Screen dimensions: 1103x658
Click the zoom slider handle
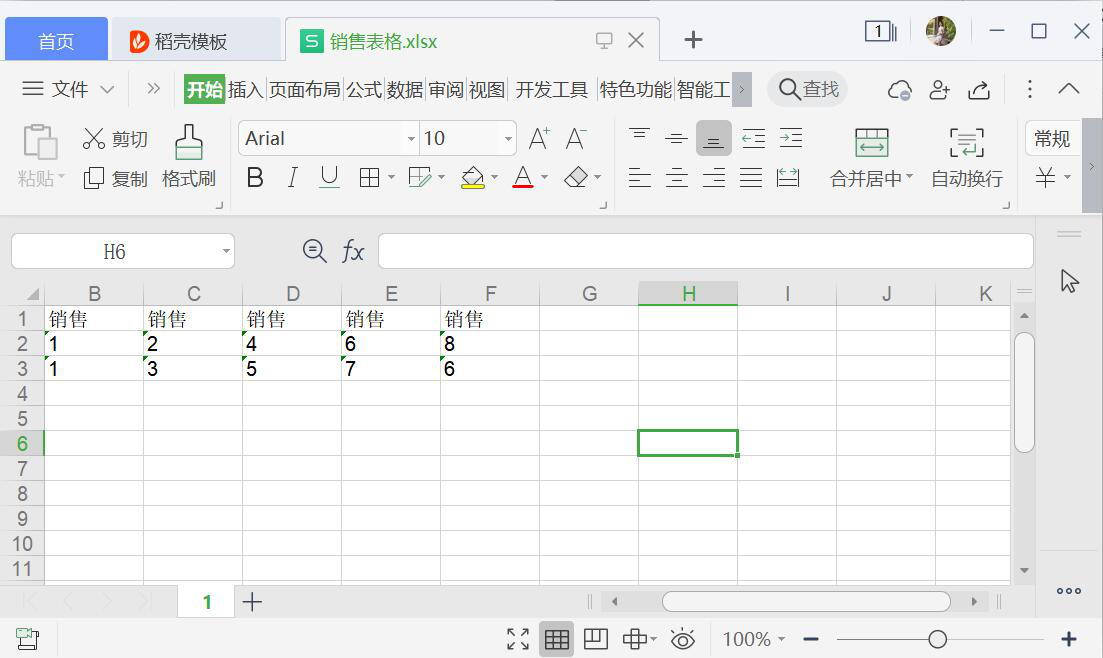point(937,639)
